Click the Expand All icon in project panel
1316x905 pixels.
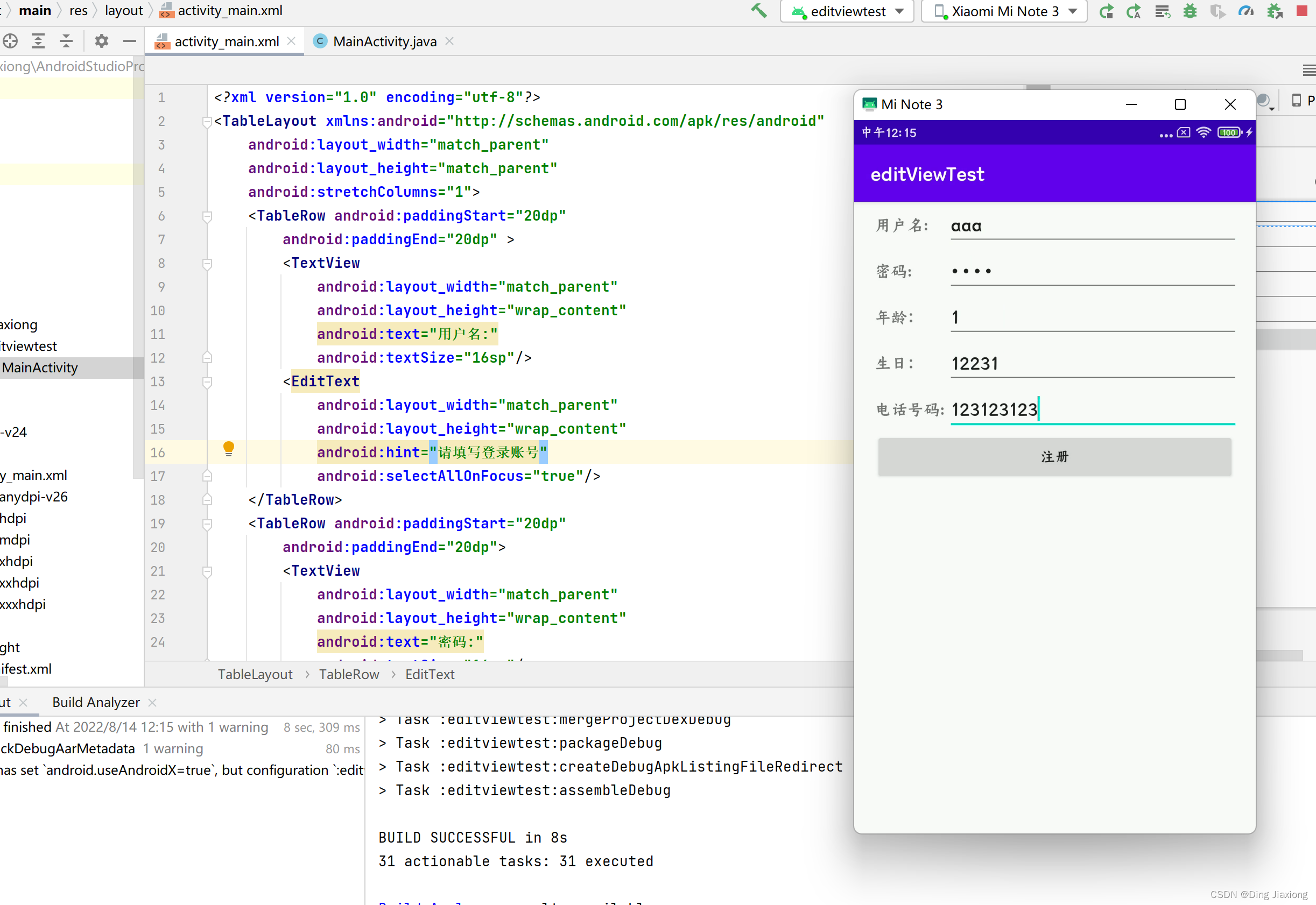pyautogui.click(x=38, y=41)
